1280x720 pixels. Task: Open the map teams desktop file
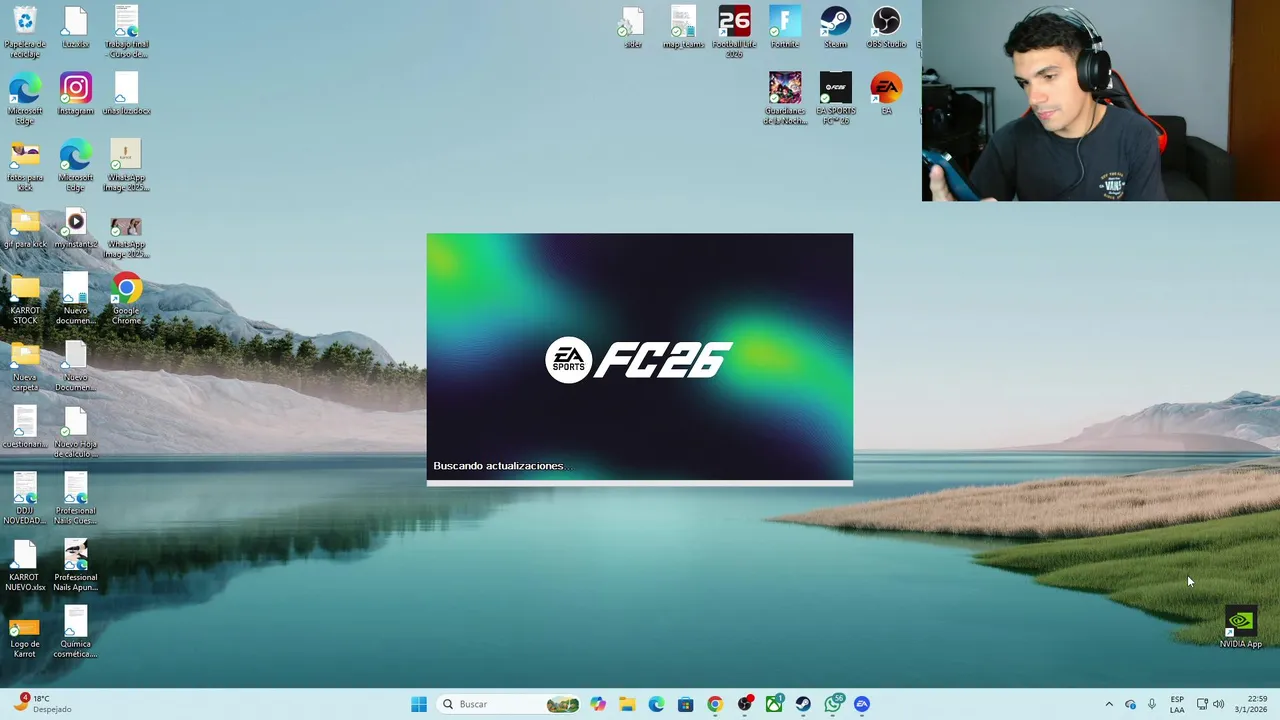point(683,27)
